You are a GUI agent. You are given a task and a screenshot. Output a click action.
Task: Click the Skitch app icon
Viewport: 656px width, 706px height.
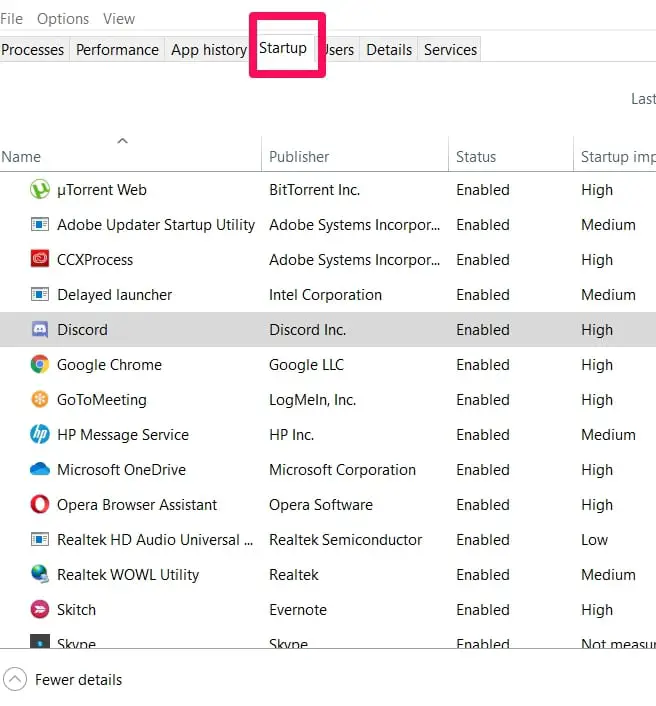click(x=40, y=609)
